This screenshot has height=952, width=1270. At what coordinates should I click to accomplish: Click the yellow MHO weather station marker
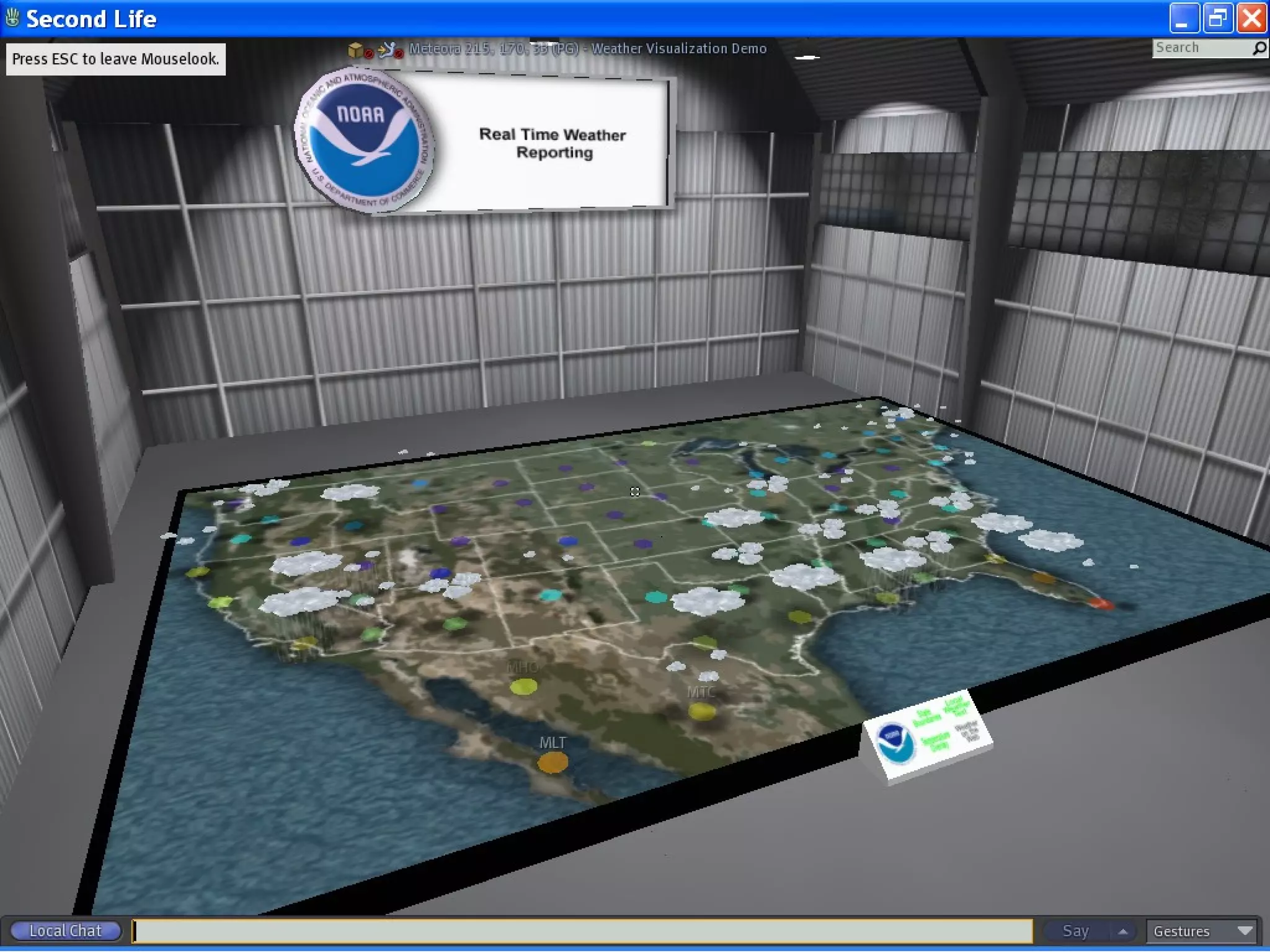(x=523, y=686)
